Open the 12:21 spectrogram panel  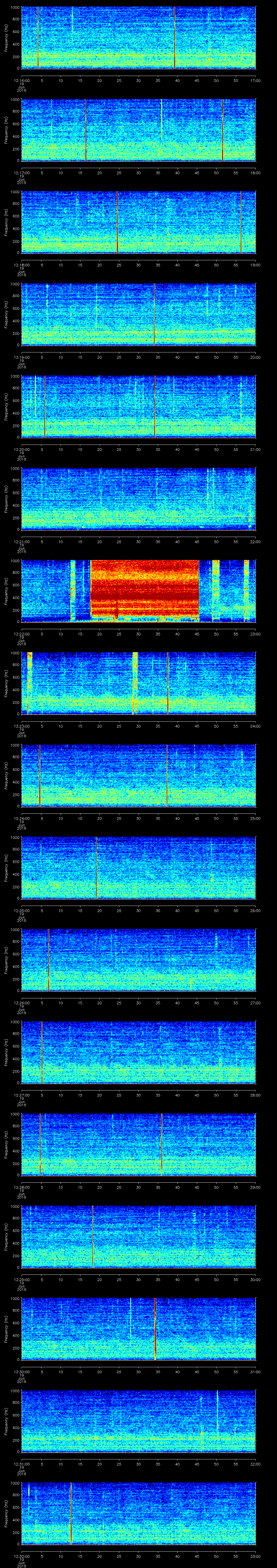138,499
